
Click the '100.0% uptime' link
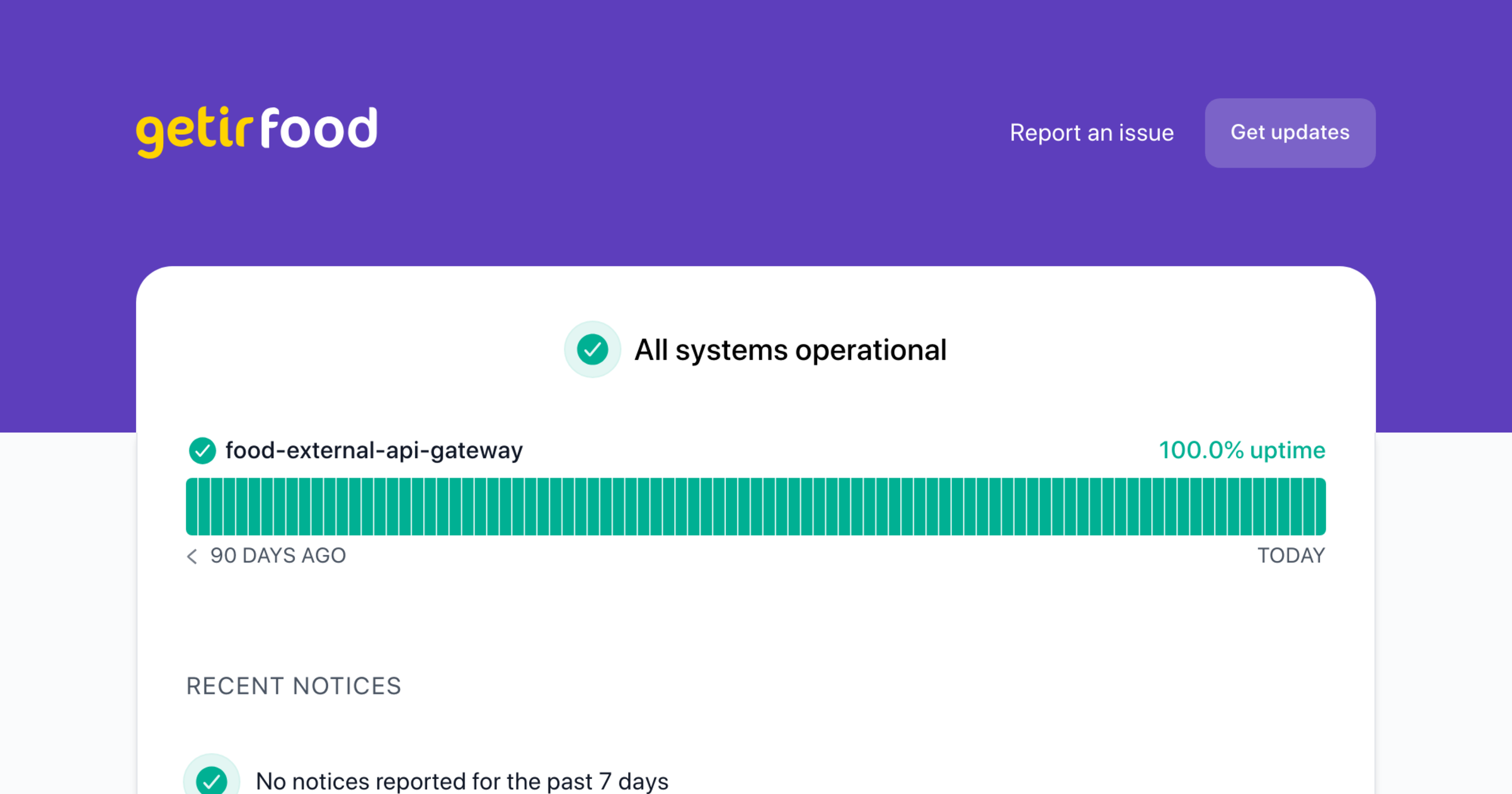click(1241, 450)
